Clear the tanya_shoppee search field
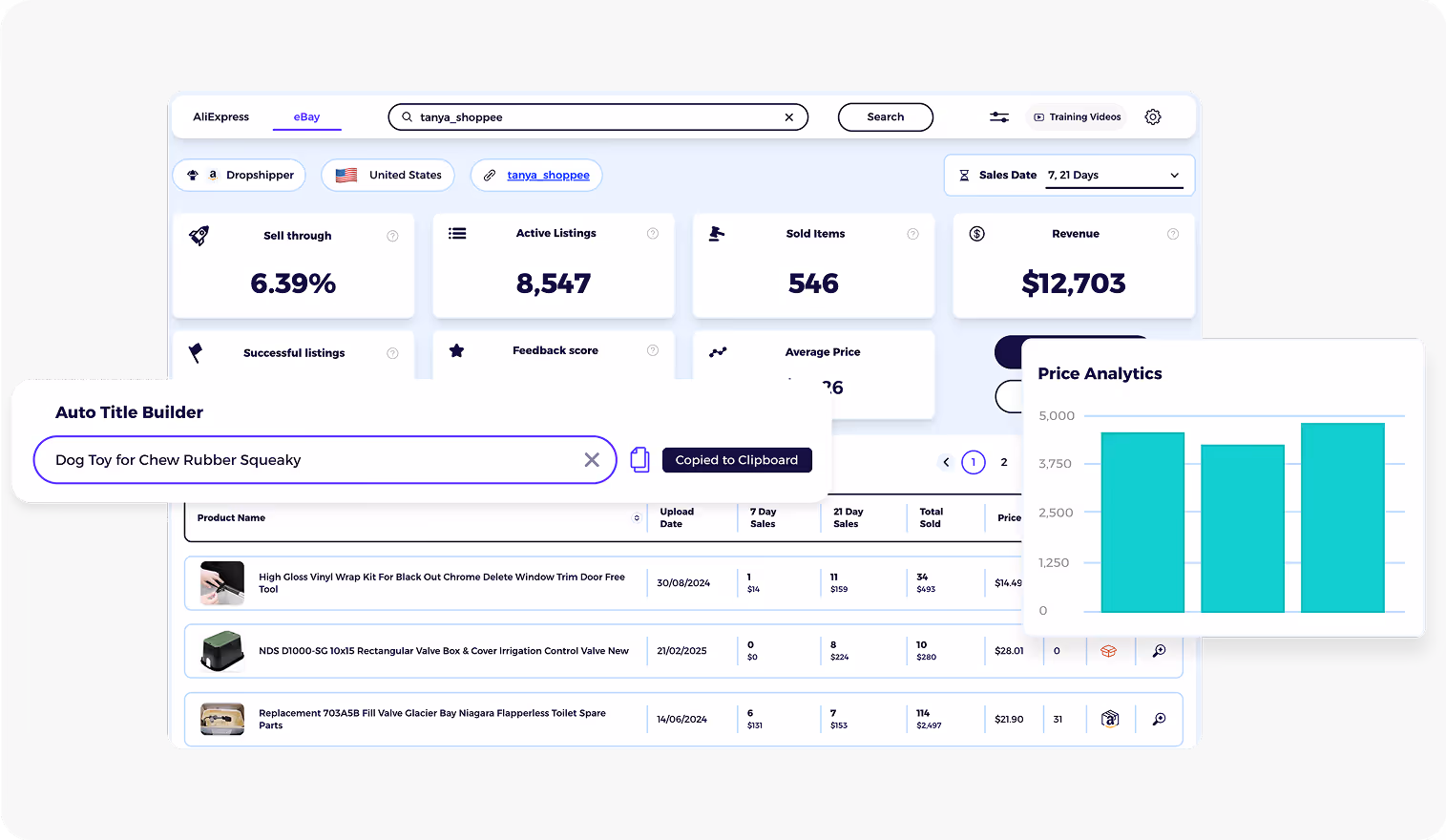 pos(789,117)
